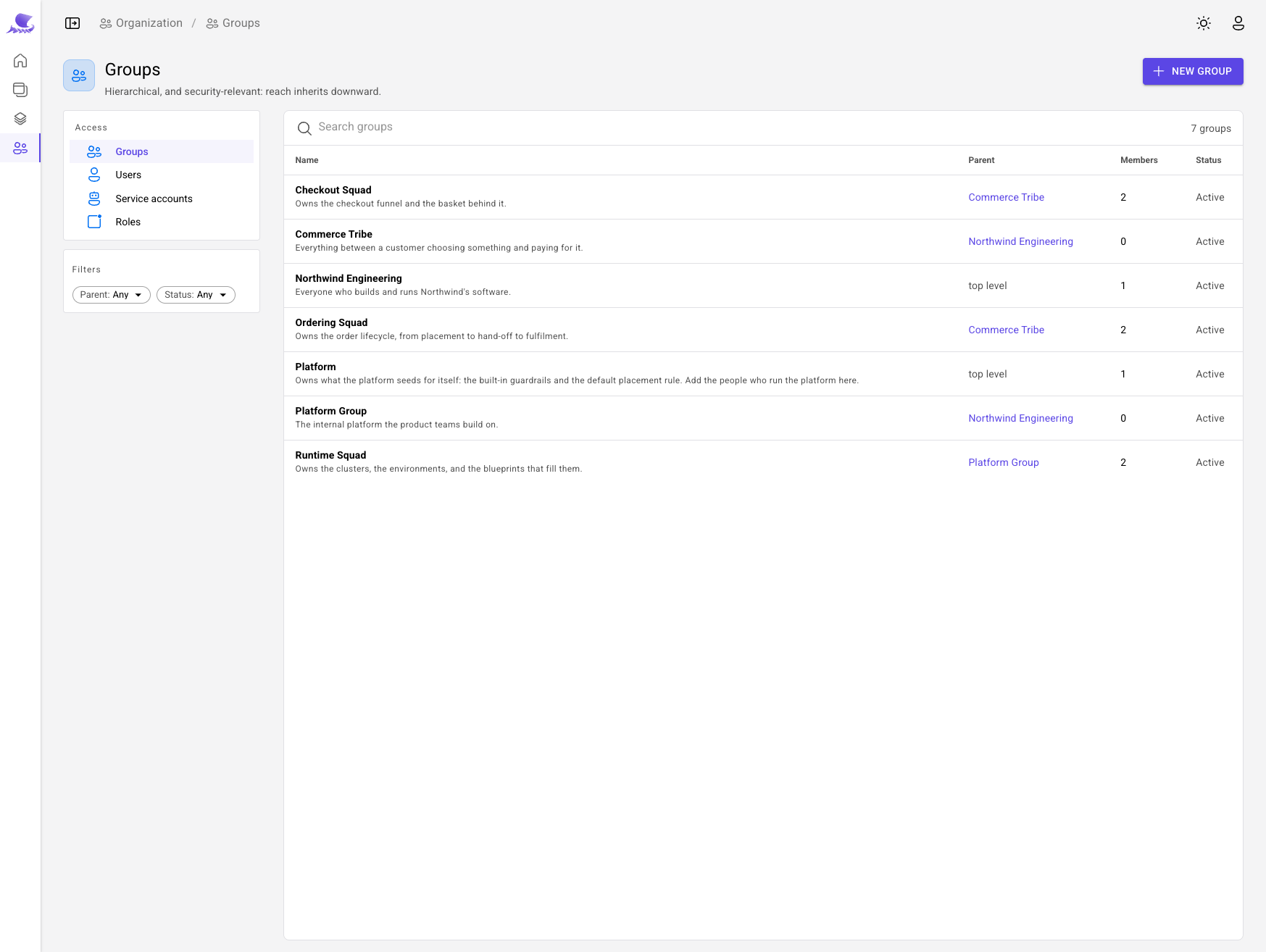
Task: Select Users in the Access menu
Action: (x=162, y=175)
